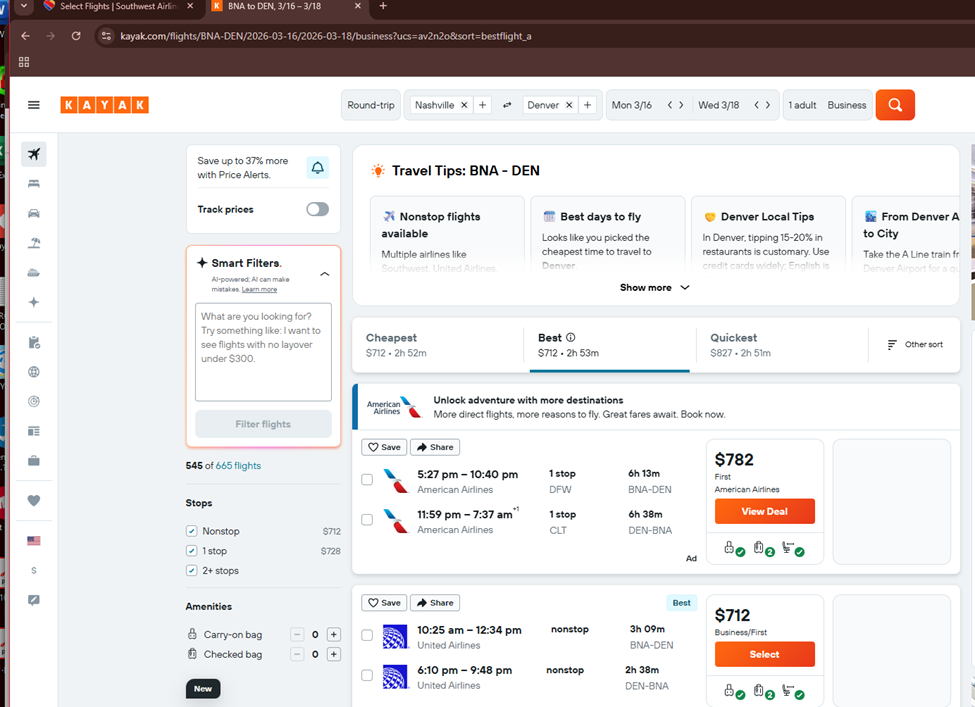Open Stays bed icon in sidebar
Screen dimensions: 975x707
coord(34,184)
